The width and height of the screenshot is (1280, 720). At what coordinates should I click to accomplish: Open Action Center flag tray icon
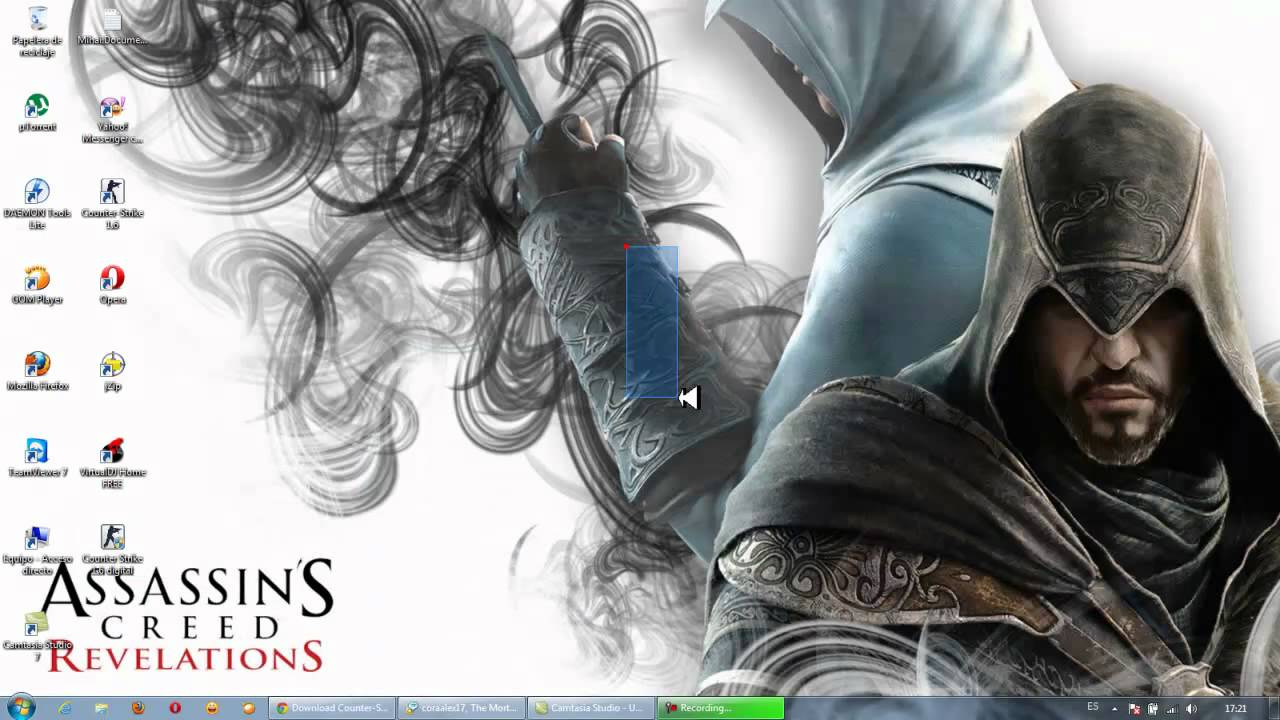coord(1135,709)
